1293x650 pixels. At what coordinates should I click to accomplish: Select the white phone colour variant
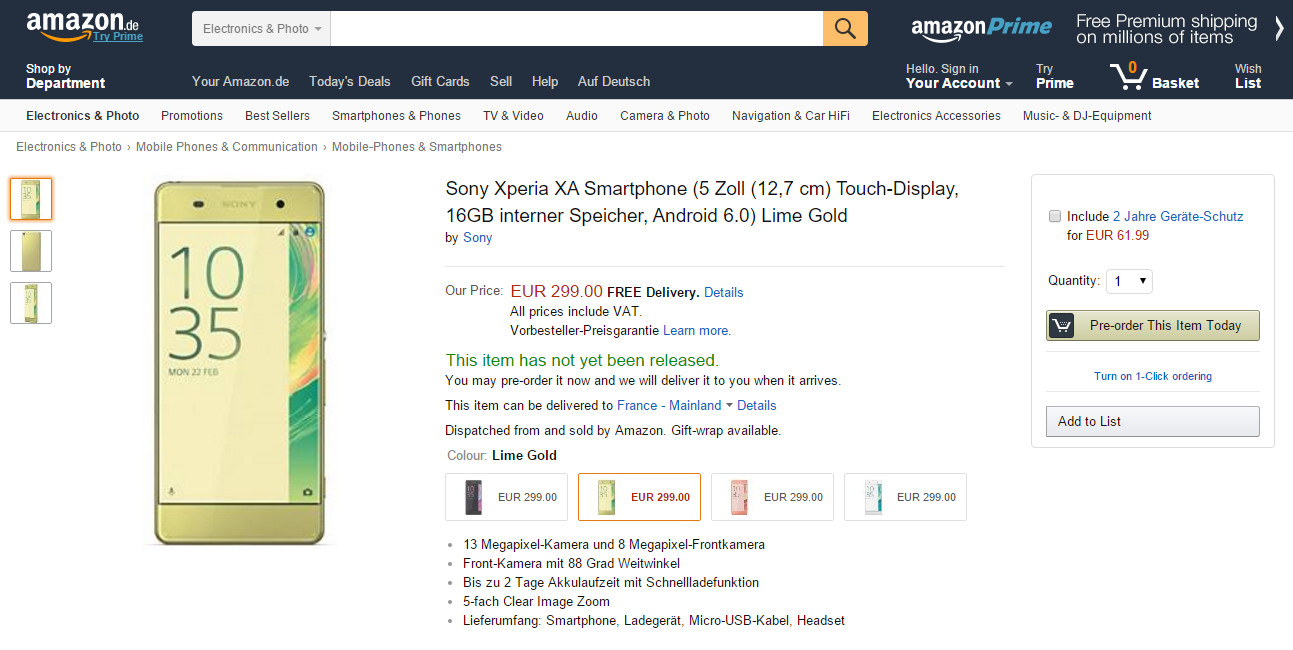point(905,497)
